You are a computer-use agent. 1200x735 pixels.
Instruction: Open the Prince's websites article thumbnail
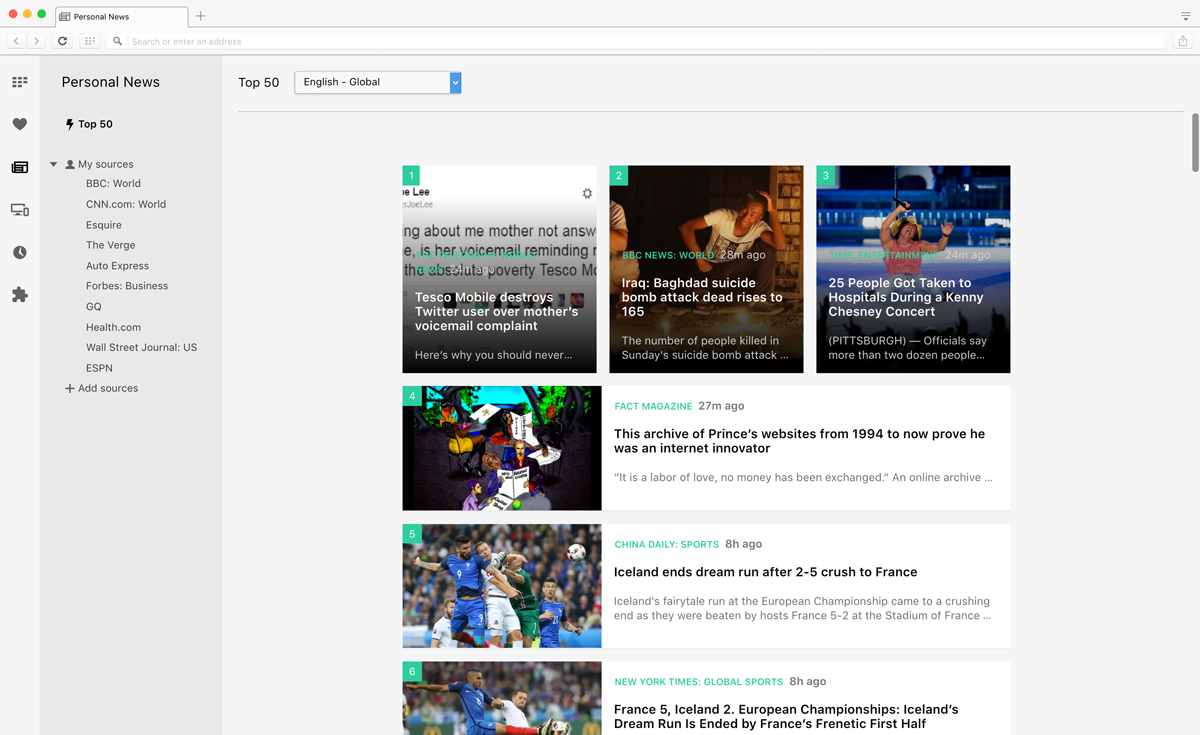(502, 448)
